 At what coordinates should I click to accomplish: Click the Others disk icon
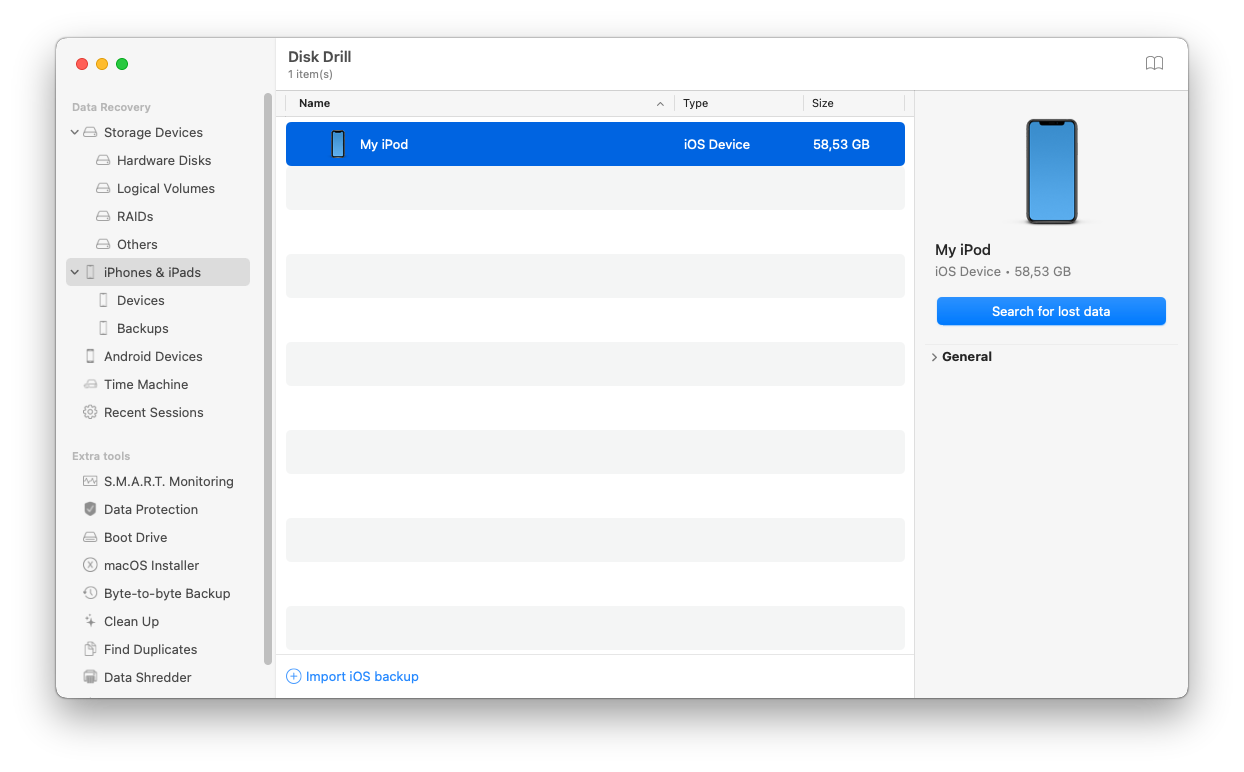click(103, 244)
